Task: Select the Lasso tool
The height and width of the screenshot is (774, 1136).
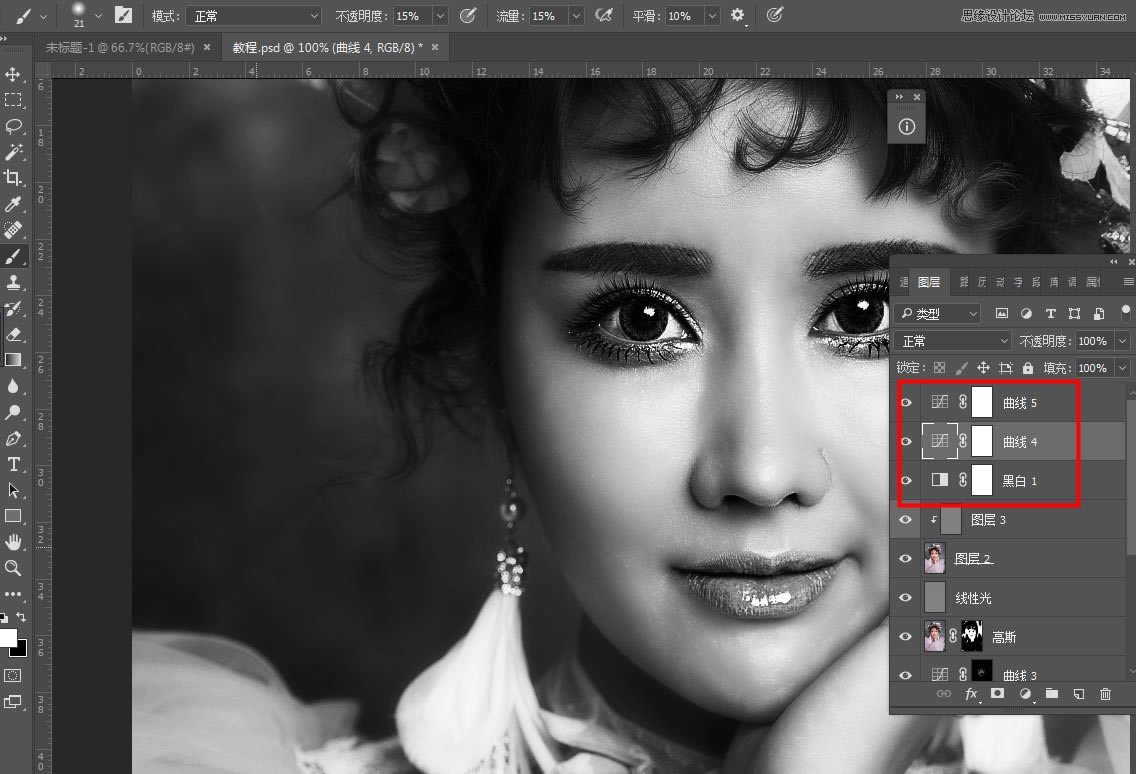Action: click(13, 126)
